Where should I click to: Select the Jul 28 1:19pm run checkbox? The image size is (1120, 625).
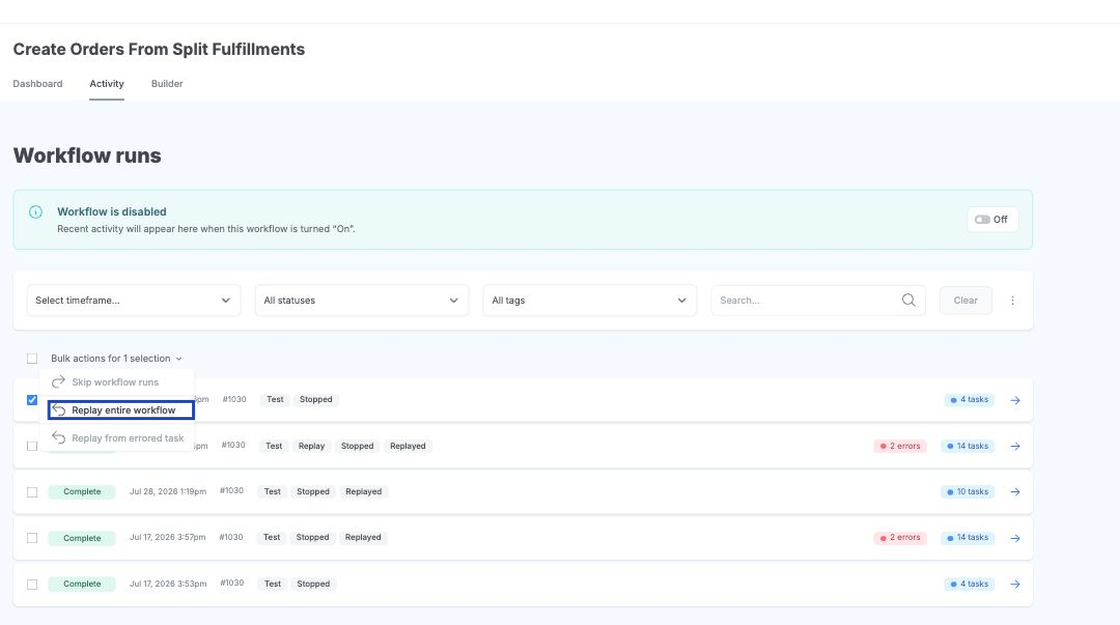32,492
